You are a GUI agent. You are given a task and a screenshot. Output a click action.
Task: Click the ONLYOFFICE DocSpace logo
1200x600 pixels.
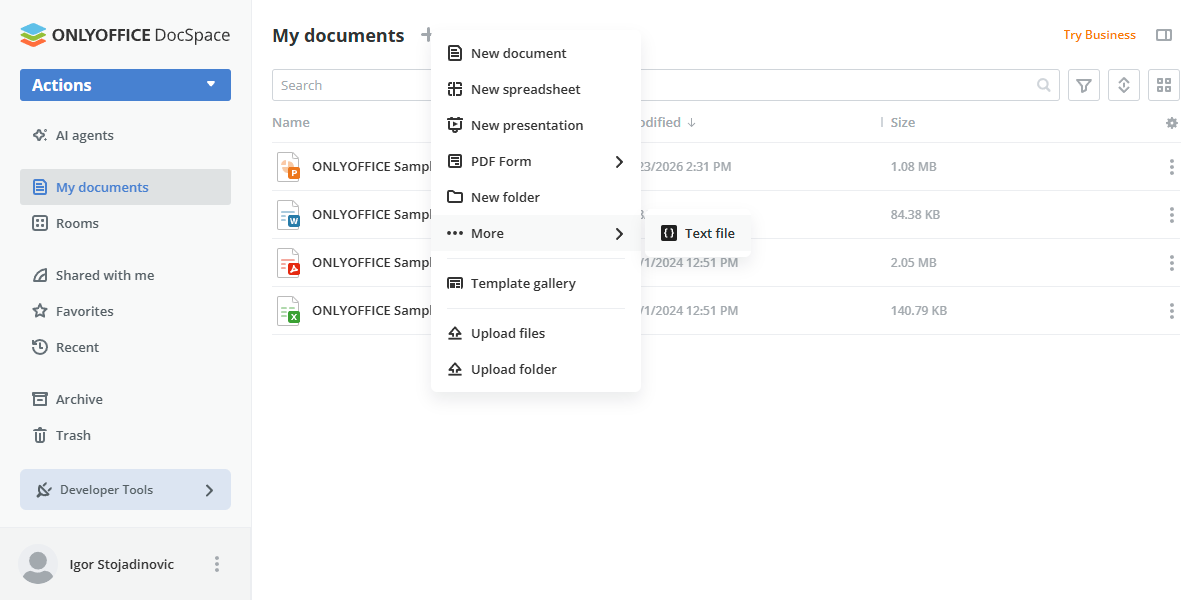tap(125, 35)
